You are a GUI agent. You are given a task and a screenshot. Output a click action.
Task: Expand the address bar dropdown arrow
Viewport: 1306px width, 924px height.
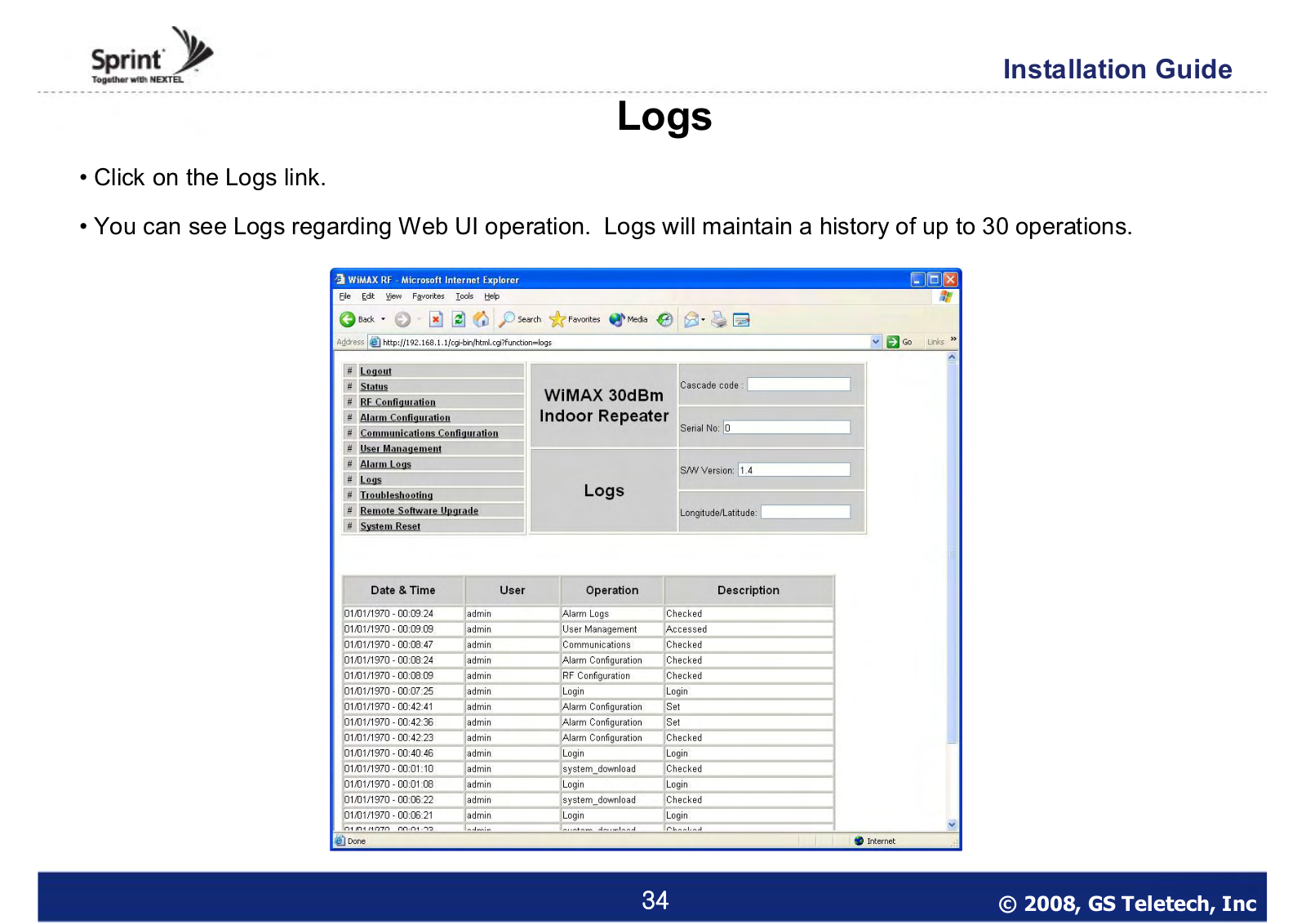point(876,342)
